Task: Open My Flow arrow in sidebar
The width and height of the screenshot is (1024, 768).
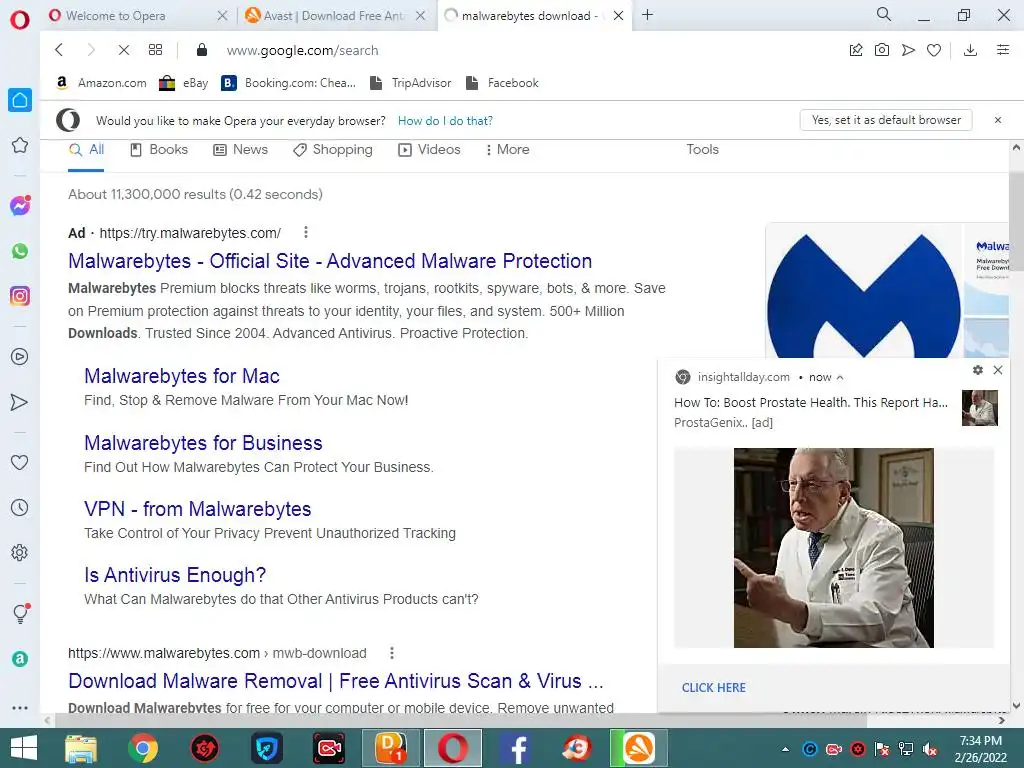Action: (x=20, y=402)
